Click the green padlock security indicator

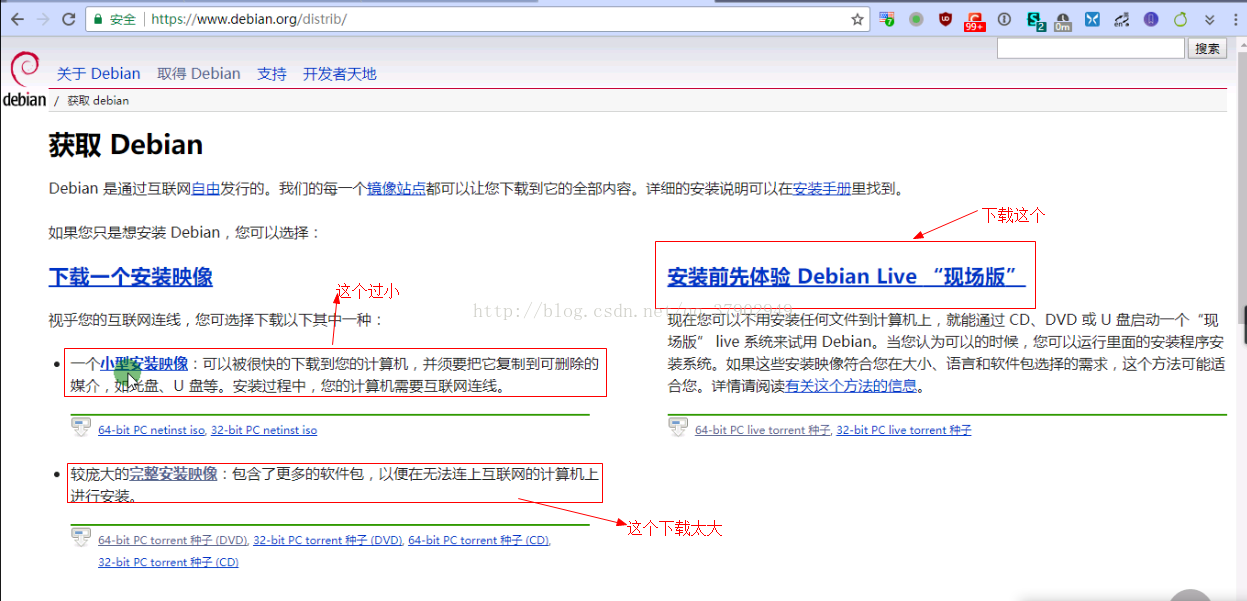click(x=98, y=19)
